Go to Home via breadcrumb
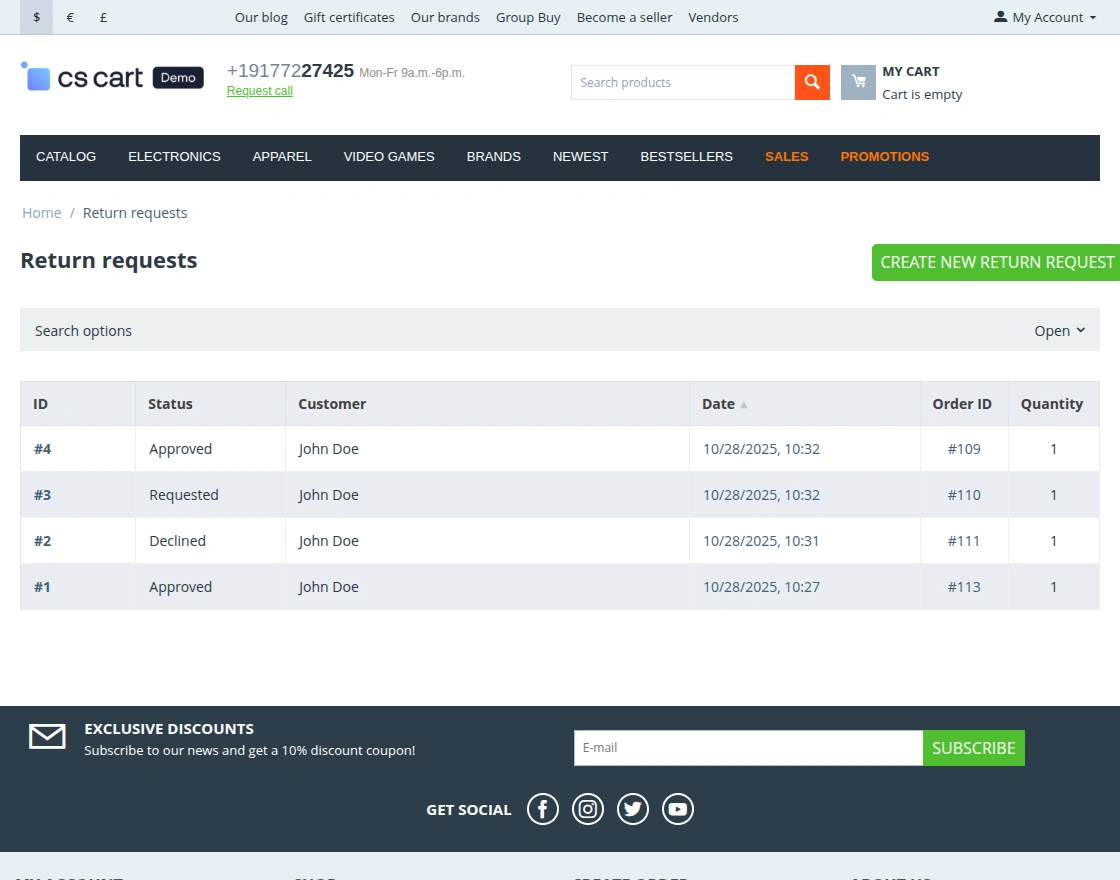This screenshot has height=880, width=1120. (x=41, y=213)
